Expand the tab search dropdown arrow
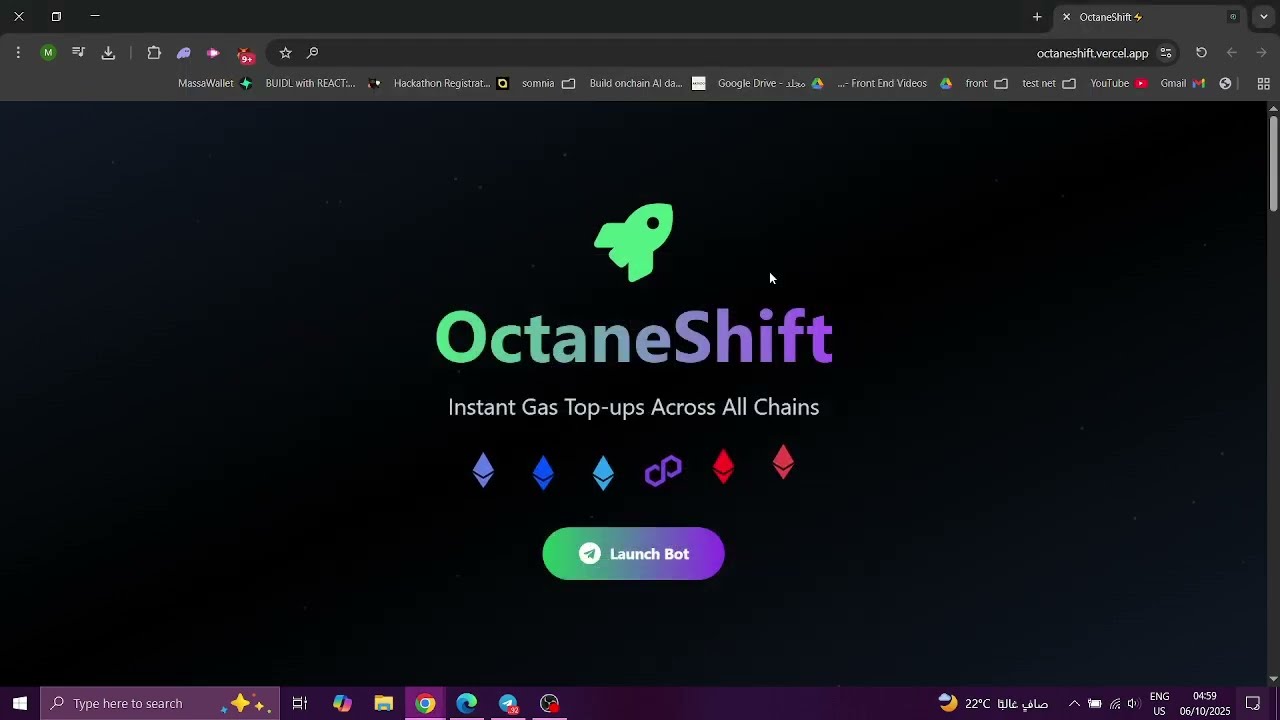 1264,17
